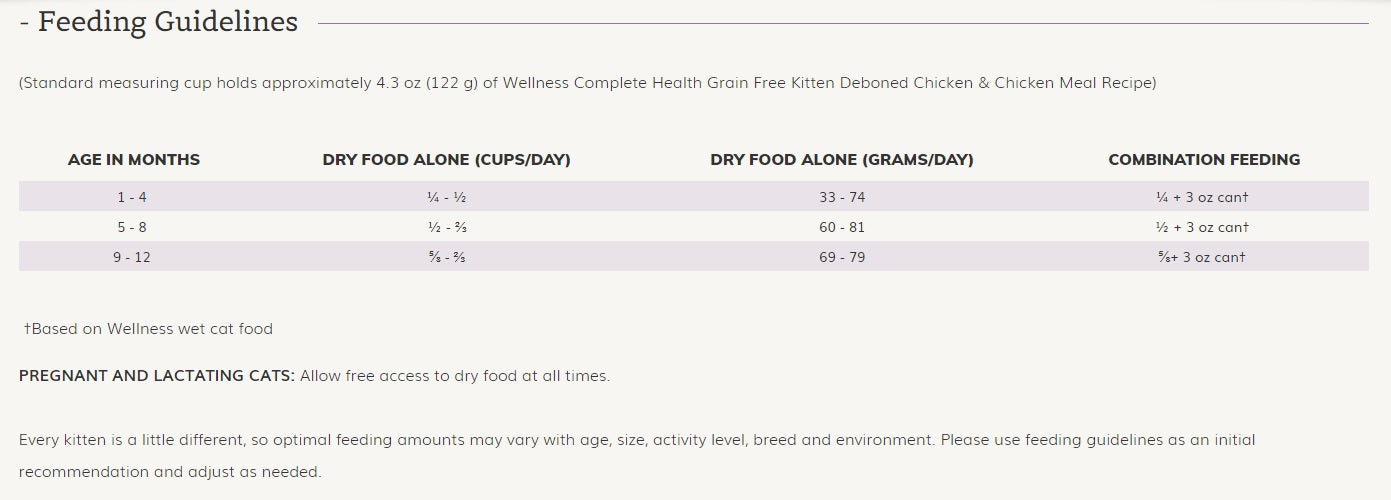The image size is (1391, 500).
Task: Select the 9 - 12 months age cell
Action: 132,257
